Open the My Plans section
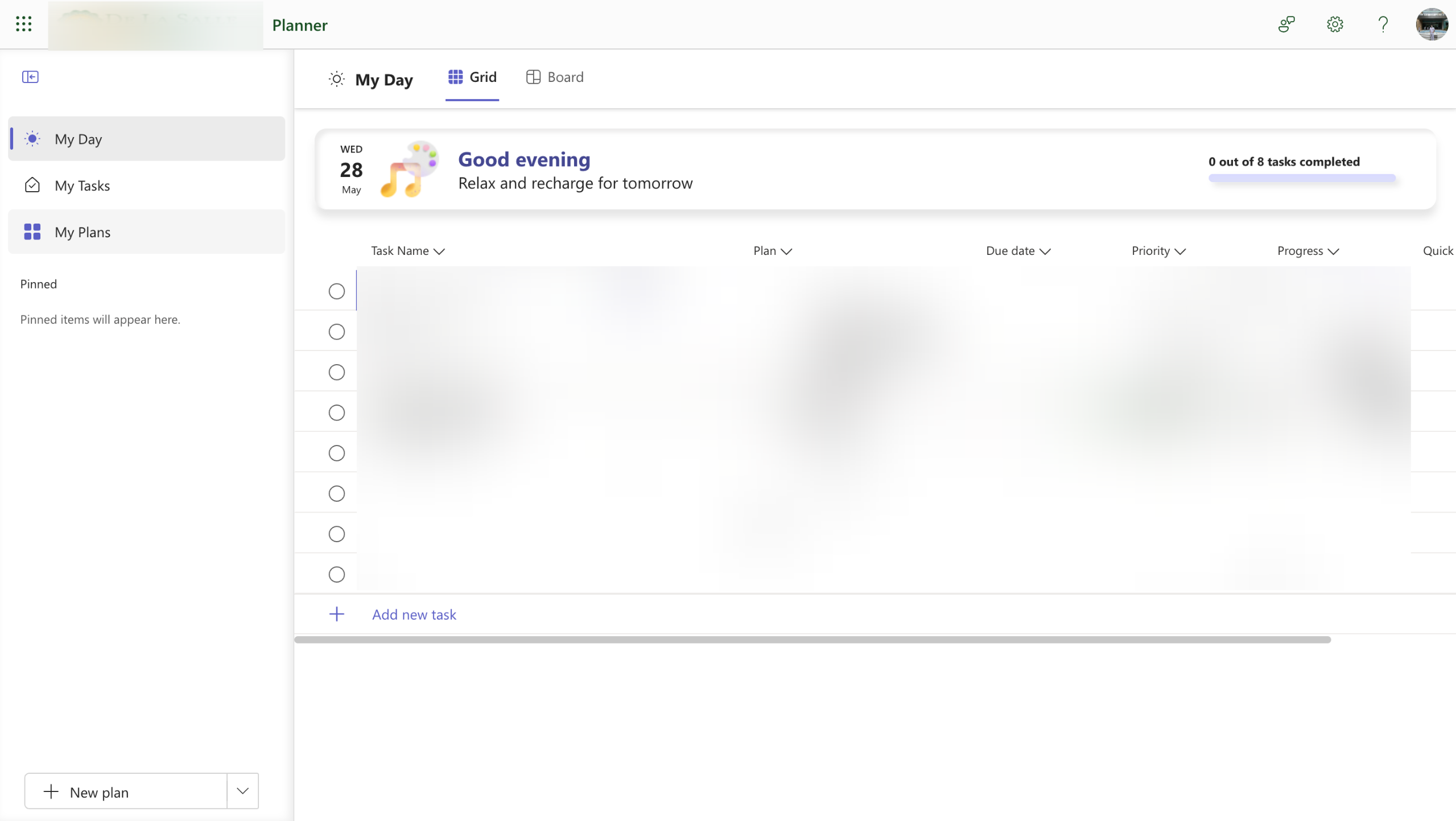Screen dimensions: 1456x821 [x=83, y=232]
